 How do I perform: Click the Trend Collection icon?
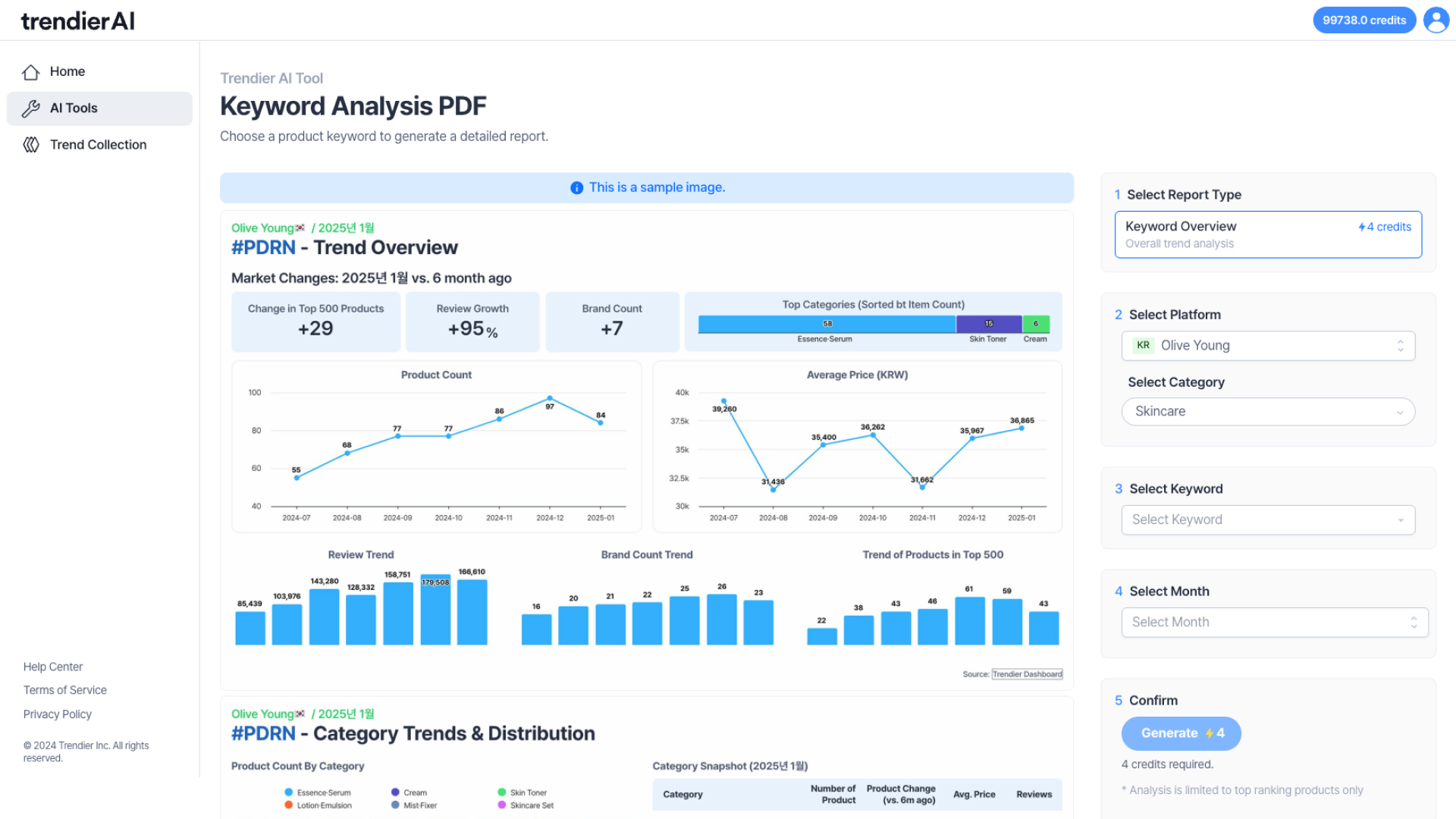(x=31, y=145)
